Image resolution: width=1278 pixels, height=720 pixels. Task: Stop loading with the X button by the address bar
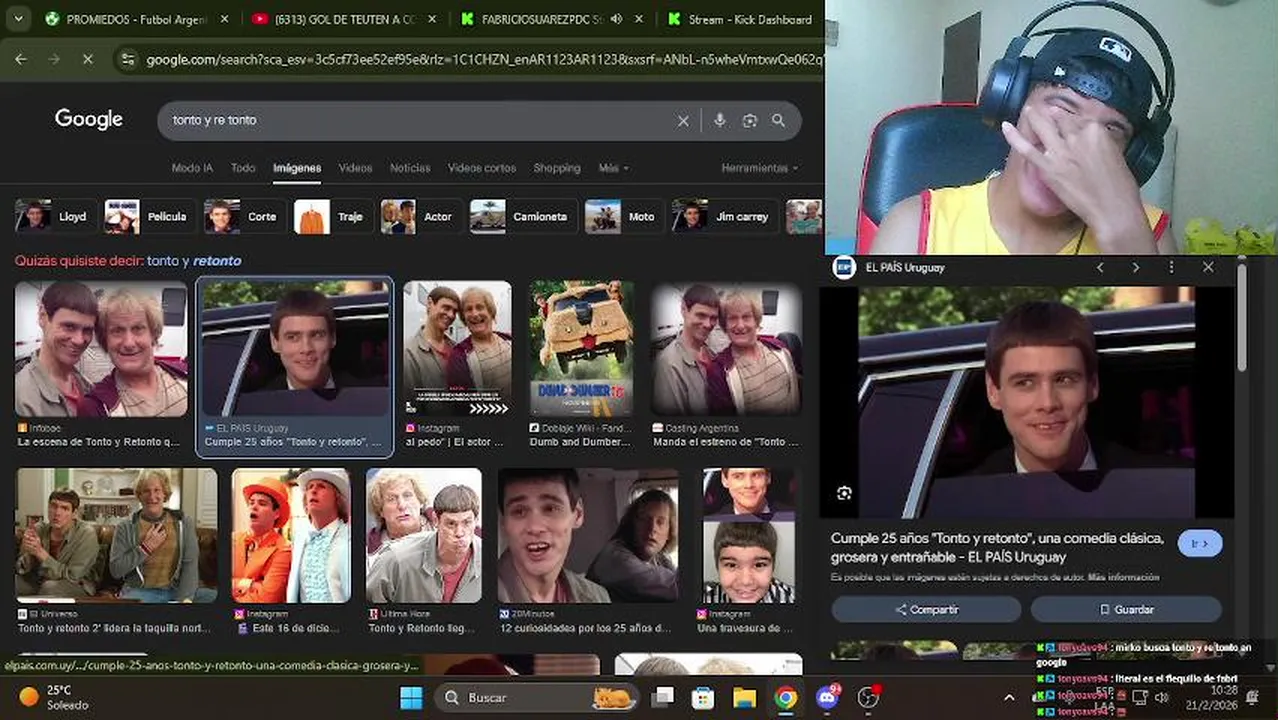click(x=87, y=60)
